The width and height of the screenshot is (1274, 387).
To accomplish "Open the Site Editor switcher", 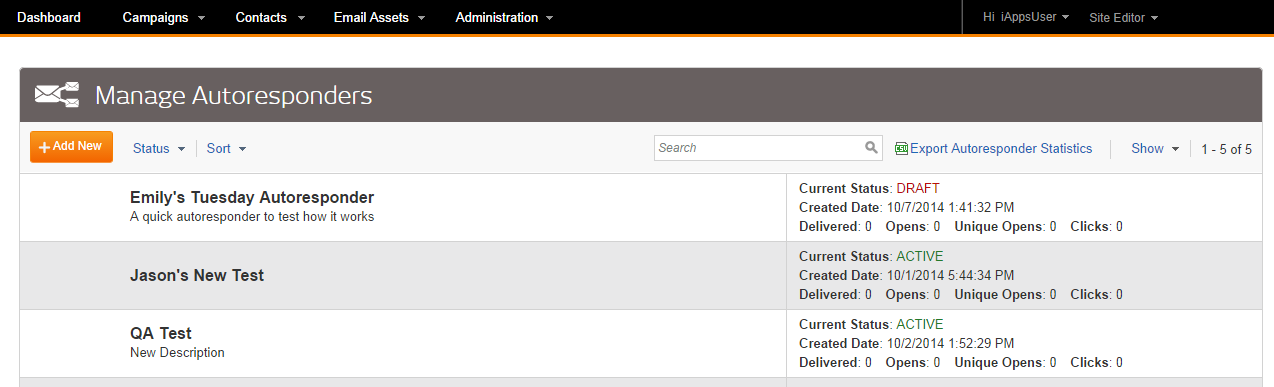I will point(1123,17).
